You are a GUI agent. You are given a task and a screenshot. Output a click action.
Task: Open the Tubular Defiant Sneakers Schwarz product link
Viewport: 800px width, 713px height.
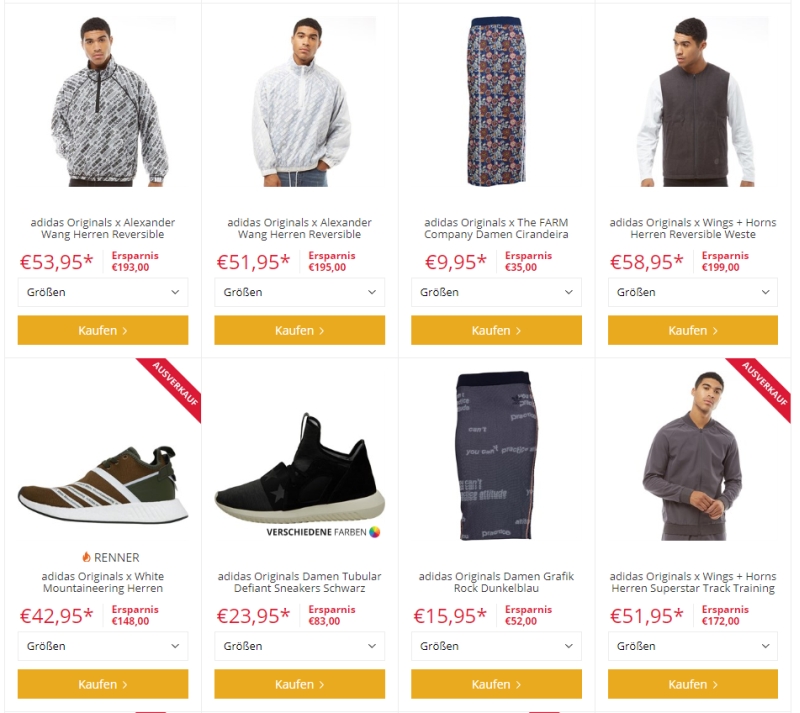[x=299, y=582]
